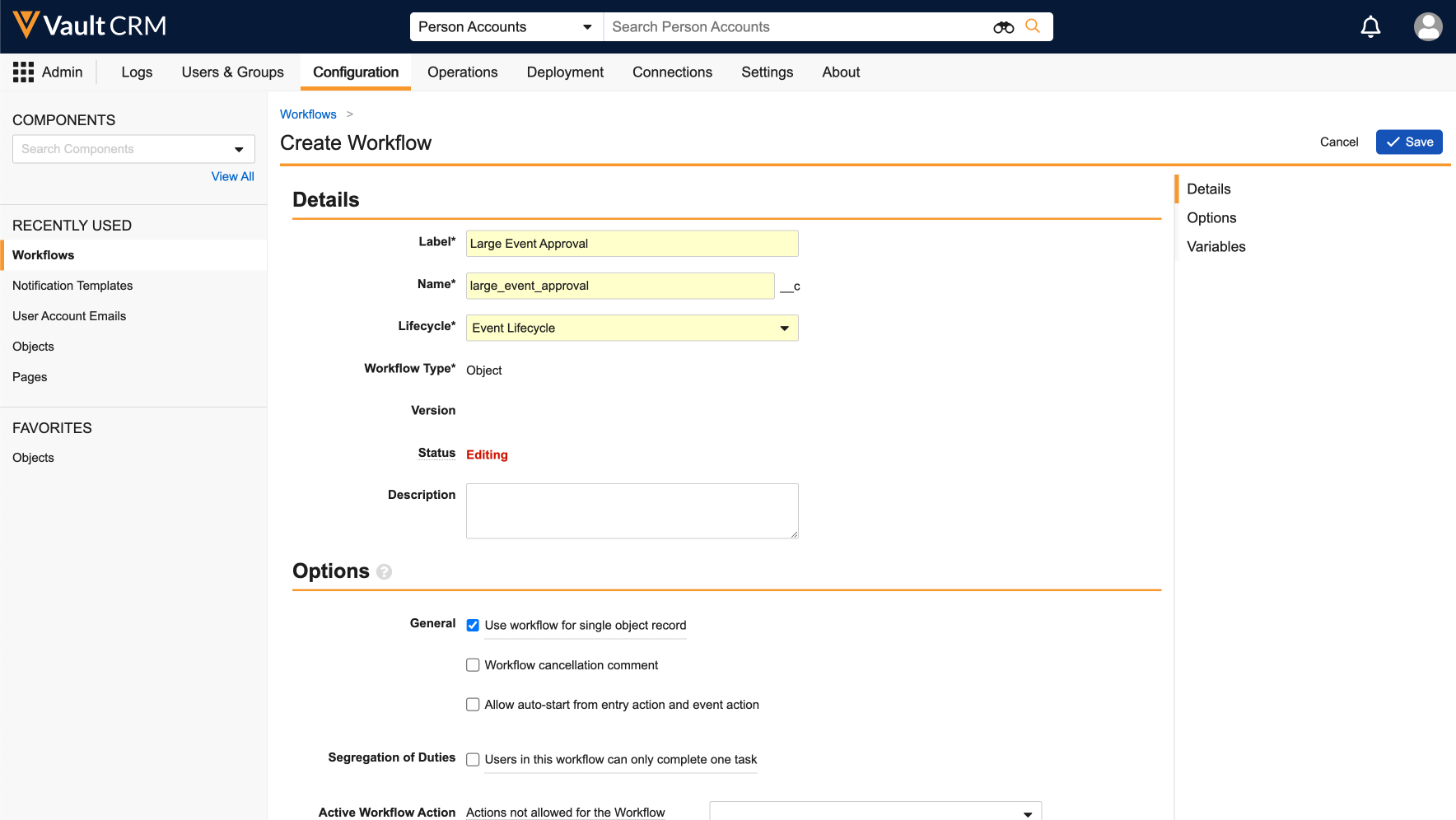Open the Users & Groups tab

(x=232, y=72)
